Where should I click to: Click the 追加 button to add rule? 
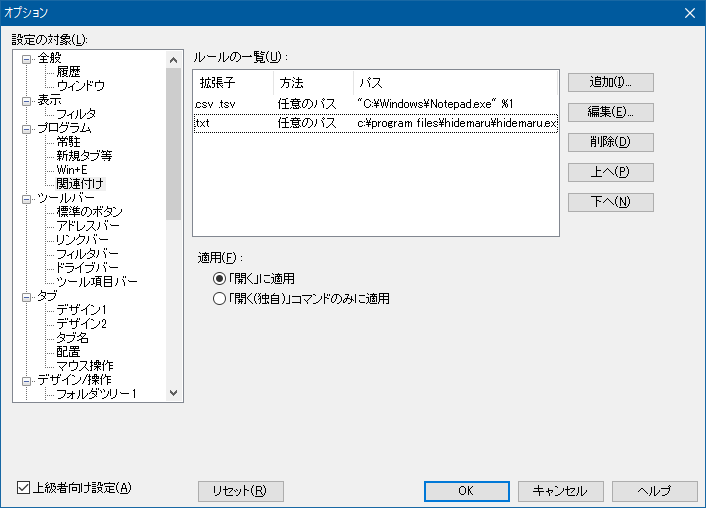click(x=610, y=82)
